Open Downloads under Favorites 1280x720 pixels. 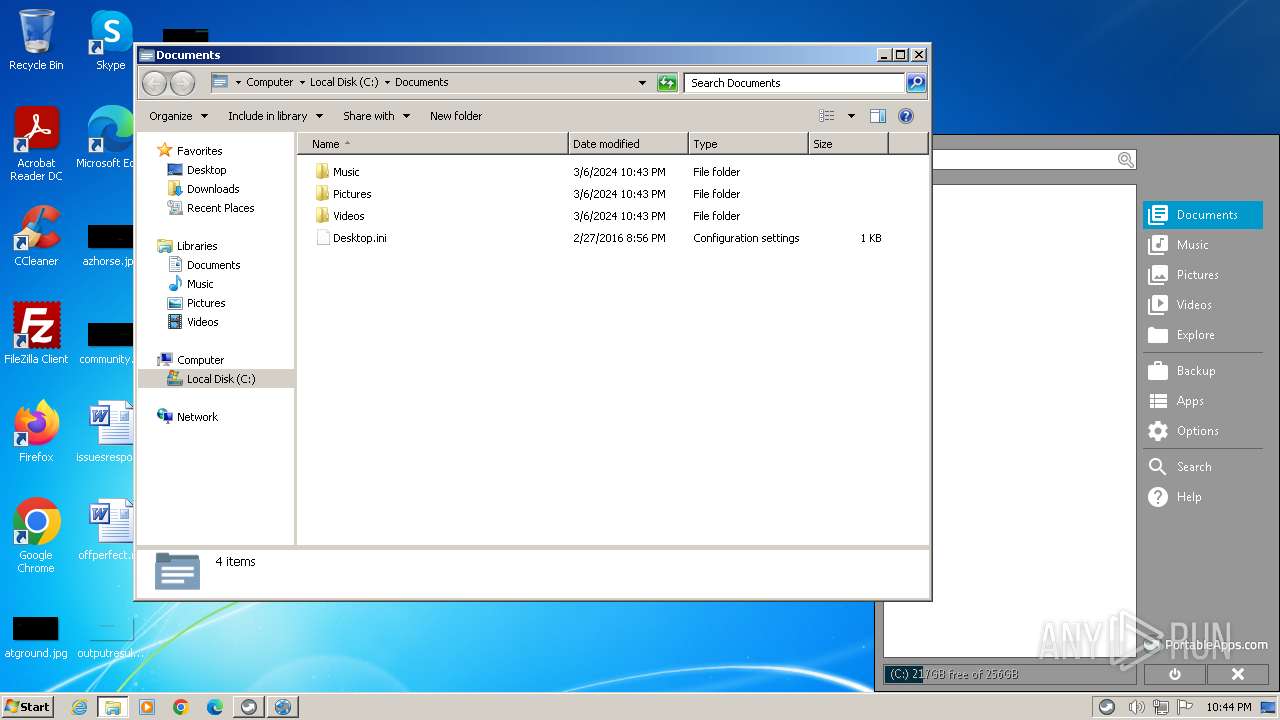[x=213, y=189]
